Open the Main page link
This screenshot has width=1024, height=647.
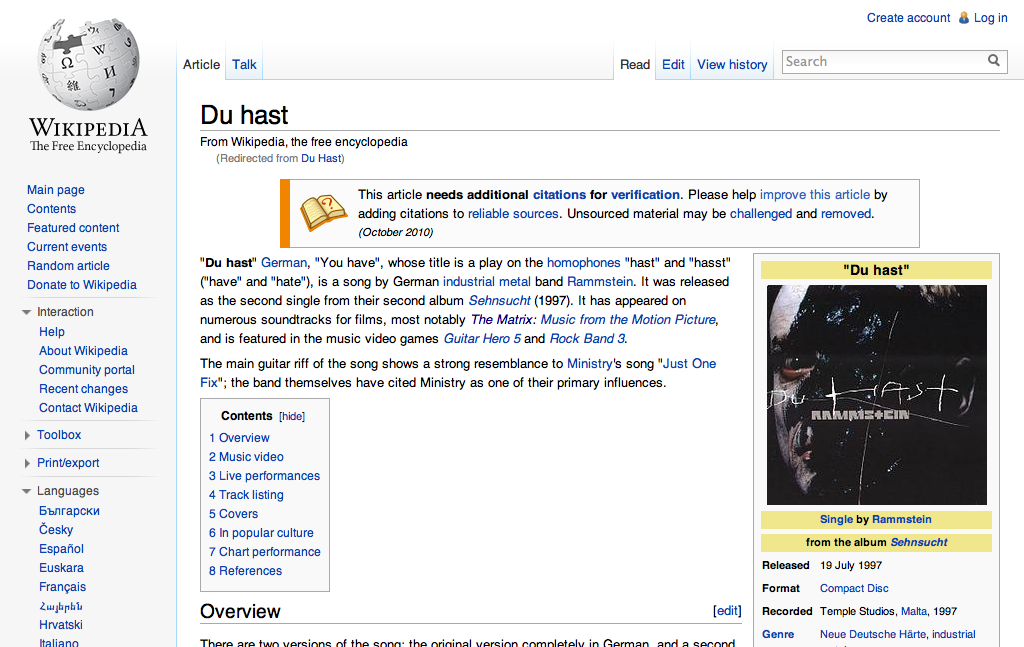56,190
